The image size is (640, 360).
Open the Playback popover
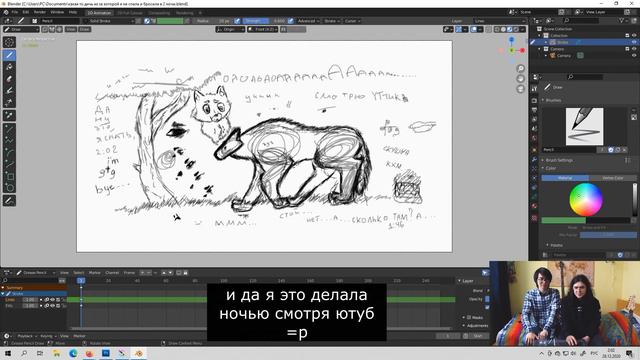click(x=27, y=336)
